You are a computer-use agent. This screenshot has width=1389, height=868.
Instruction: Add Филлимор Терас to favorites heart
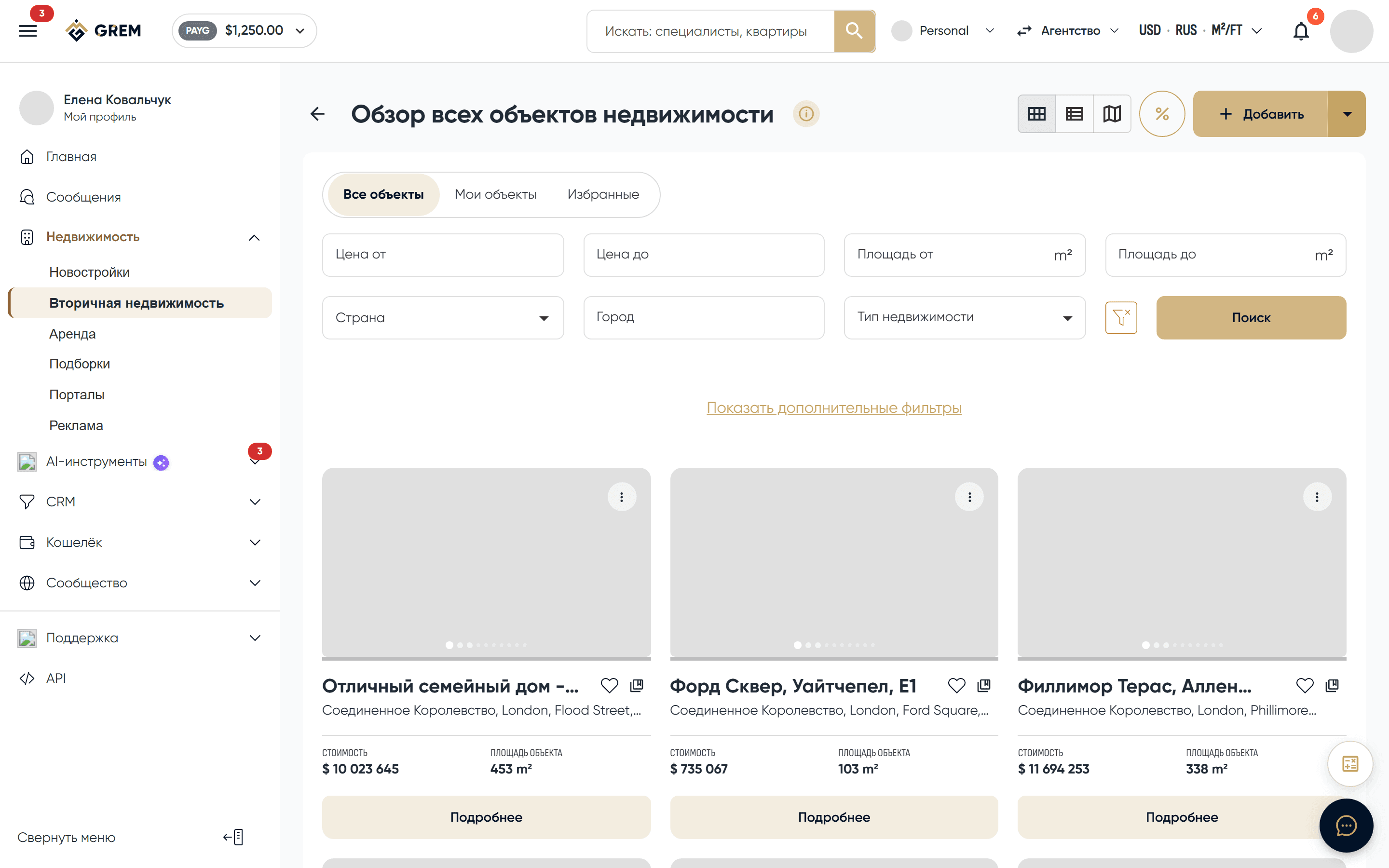1305,685
